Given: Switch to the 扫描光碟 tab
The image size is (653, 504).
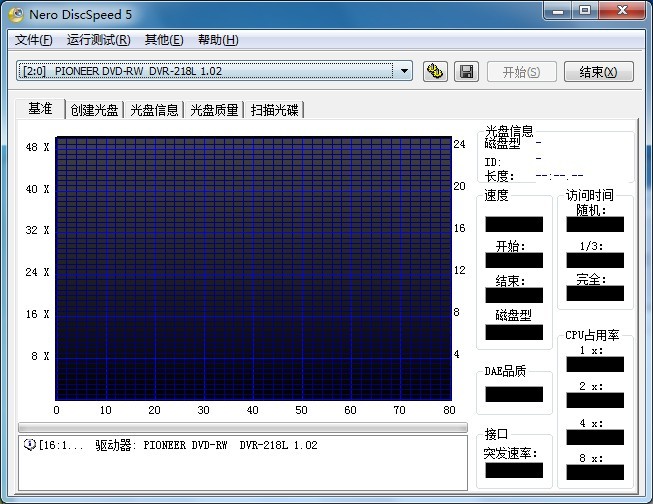Looking at the screenshot, I should click(x=275, y=110).
